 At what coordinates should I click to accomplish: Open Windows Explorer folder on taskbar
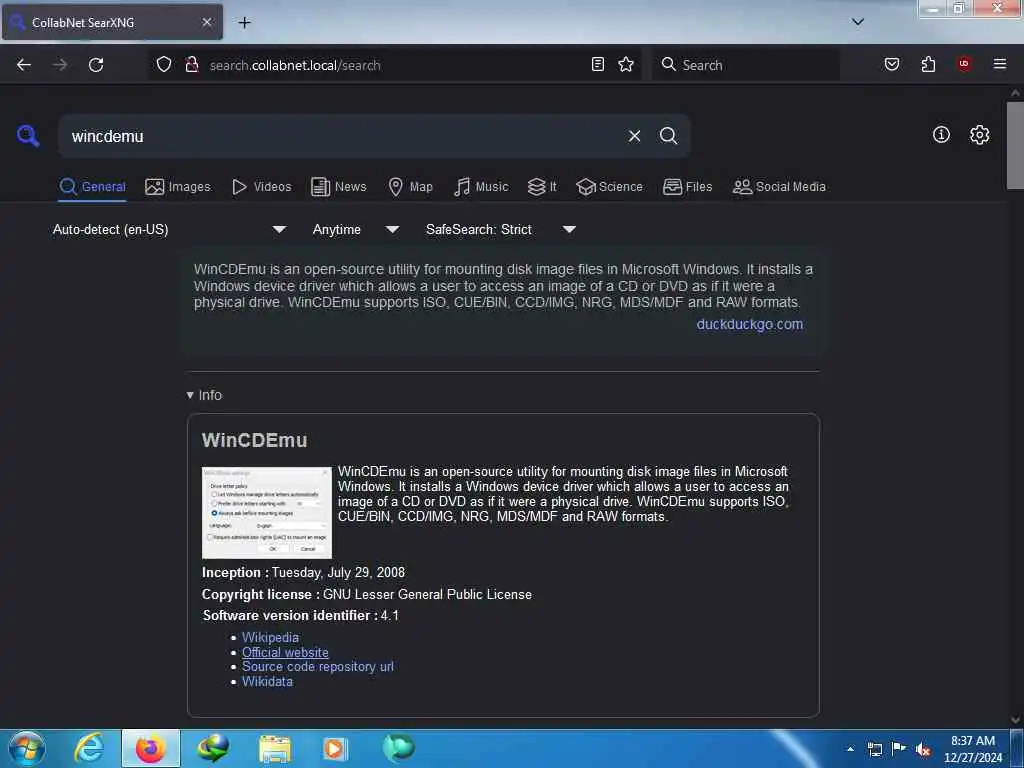click(x=275, y=748)
